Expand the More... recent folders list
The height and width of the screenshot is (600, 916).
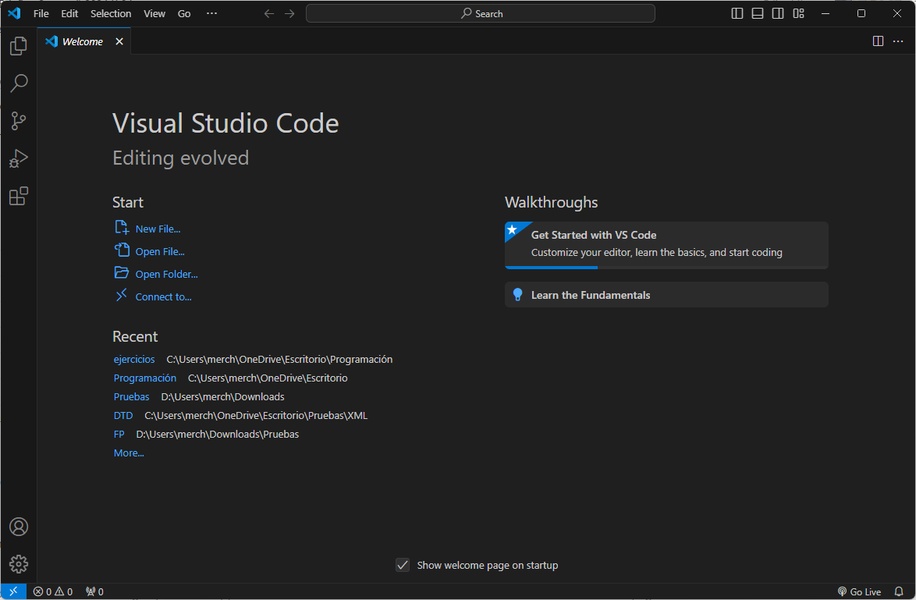point(129,453)
